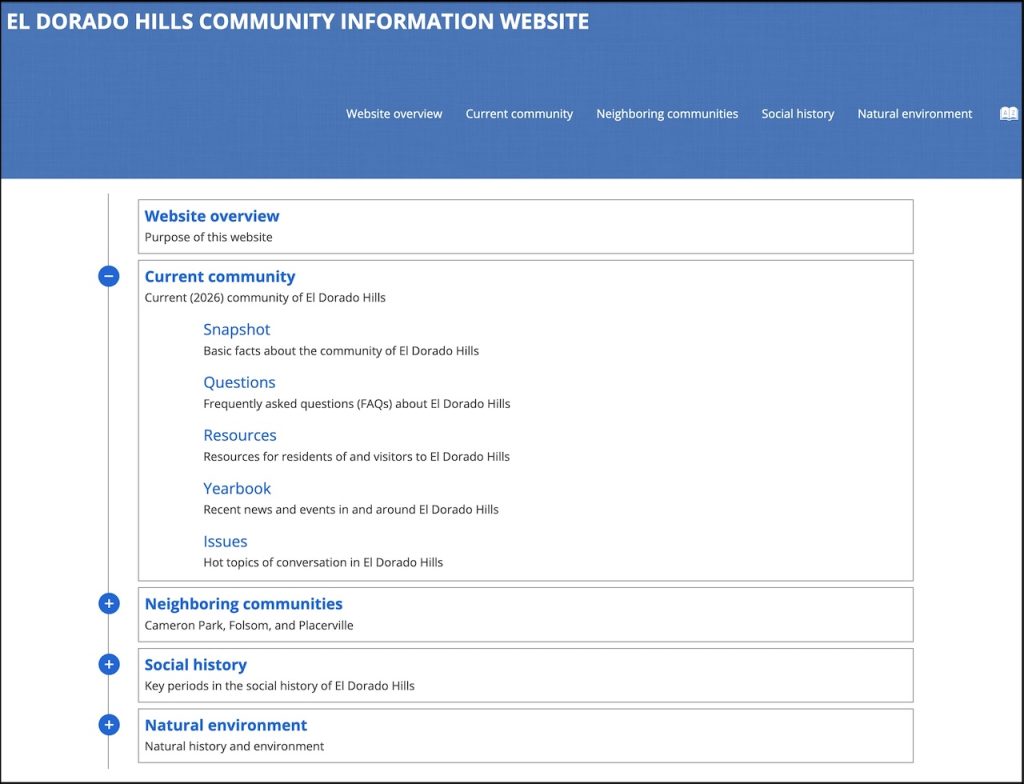This screenshot has height=784, width=1024.
Task: Click the open book icon in header
Action: pyautogui.click(x=1008, y=114)
